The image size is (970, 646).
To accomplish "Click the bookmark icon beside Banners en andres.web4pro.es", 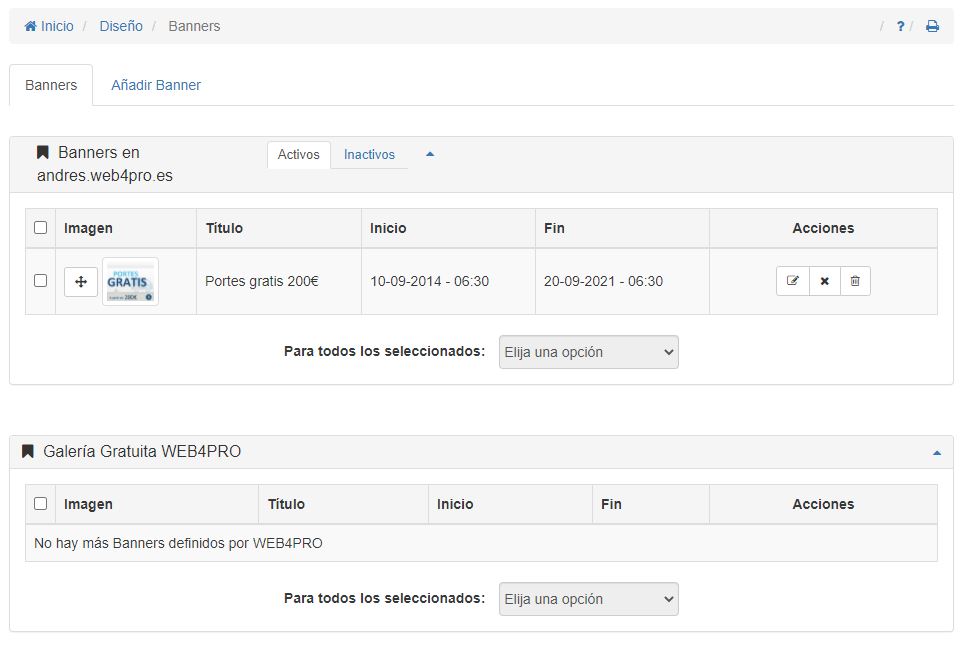I will pos(43,153).
